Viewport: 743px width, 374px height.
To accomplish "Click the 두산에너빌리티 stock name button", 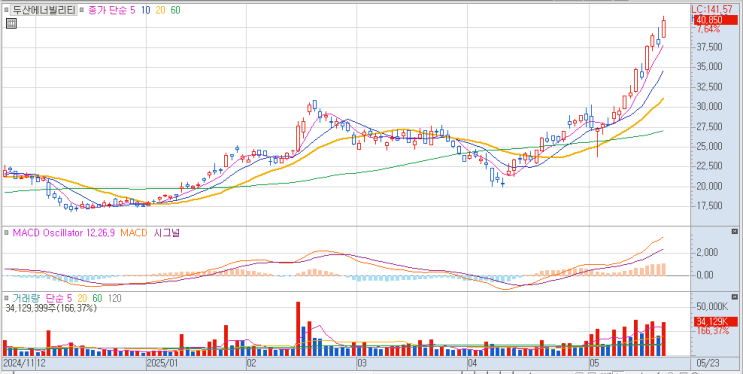I will (x=44, y=10).
